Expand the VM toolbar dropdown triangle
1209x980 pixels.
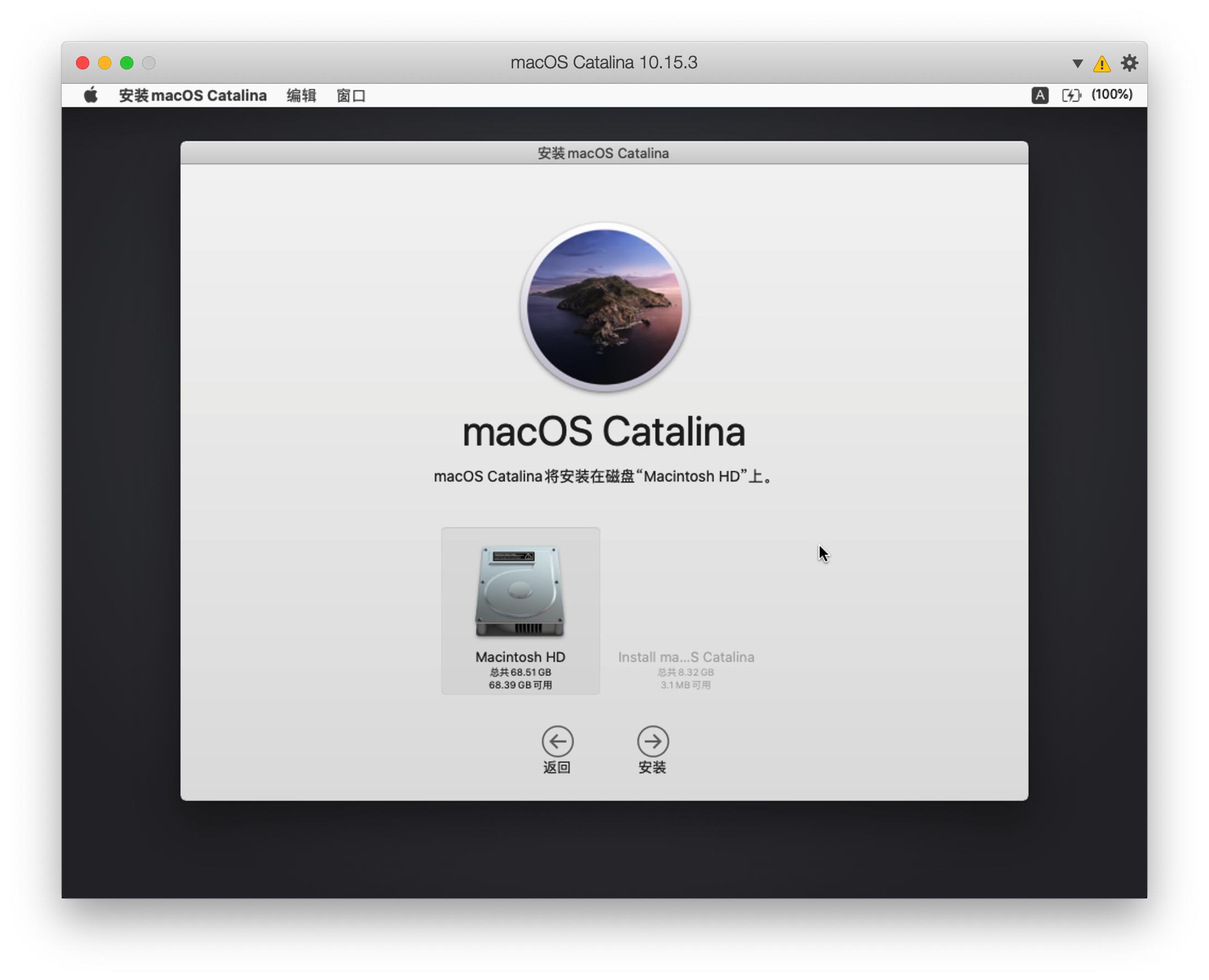point(1077,63)
